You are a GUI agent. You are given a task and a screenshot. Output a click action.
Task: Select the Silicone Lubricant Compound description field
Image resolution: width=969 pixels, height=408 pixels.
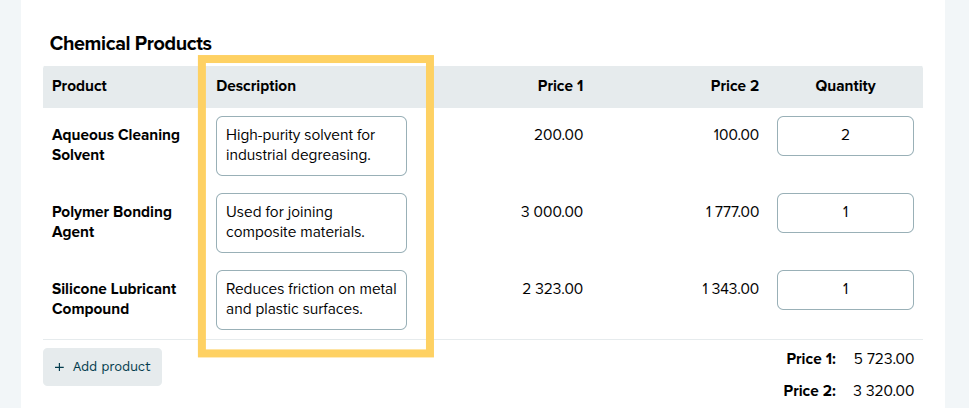311,299
